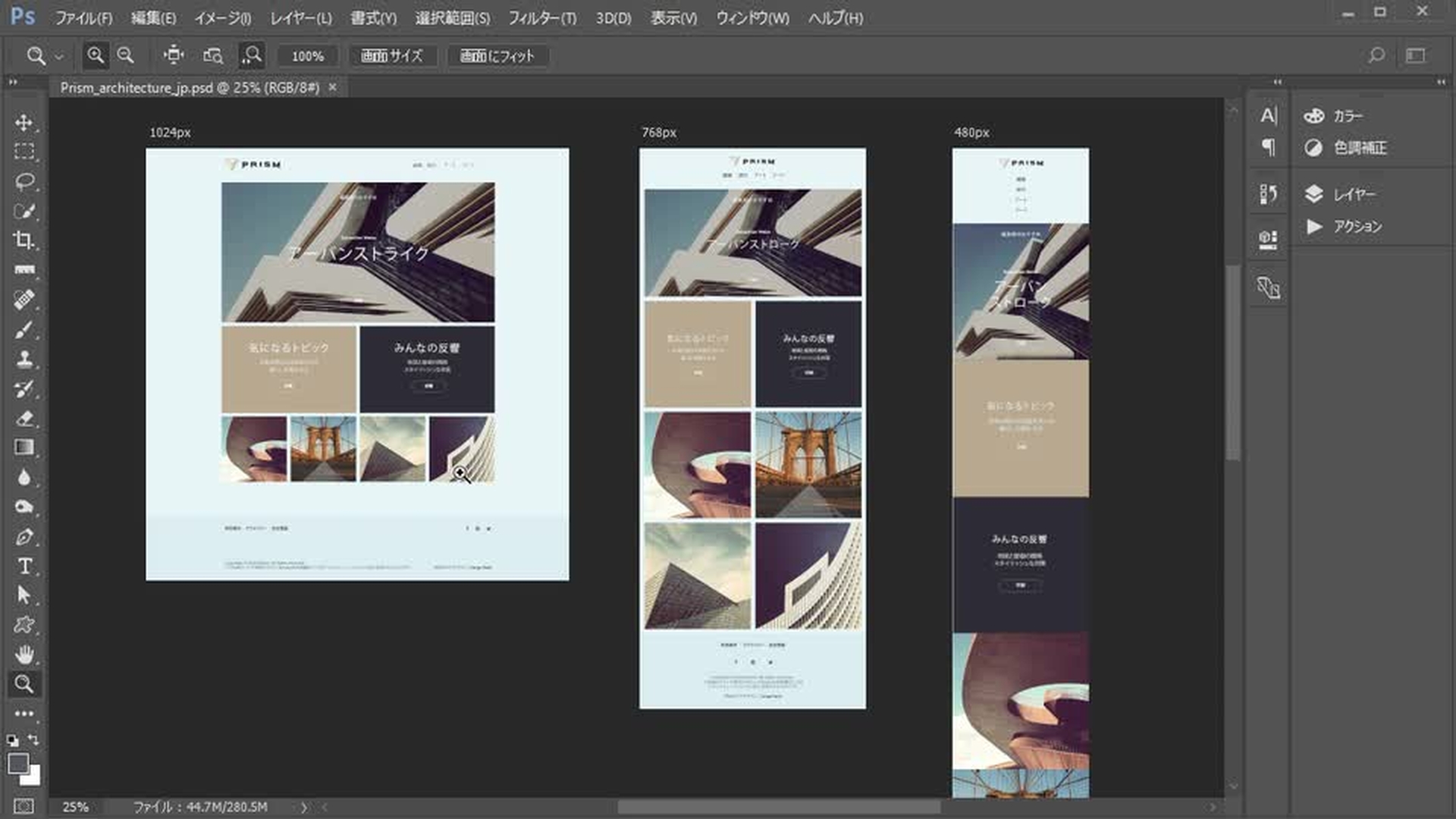This screenshot has height=819, width=1456.
Task: Open the foreground color swatch
Action: pyautogui.click(x=18, y=764)
